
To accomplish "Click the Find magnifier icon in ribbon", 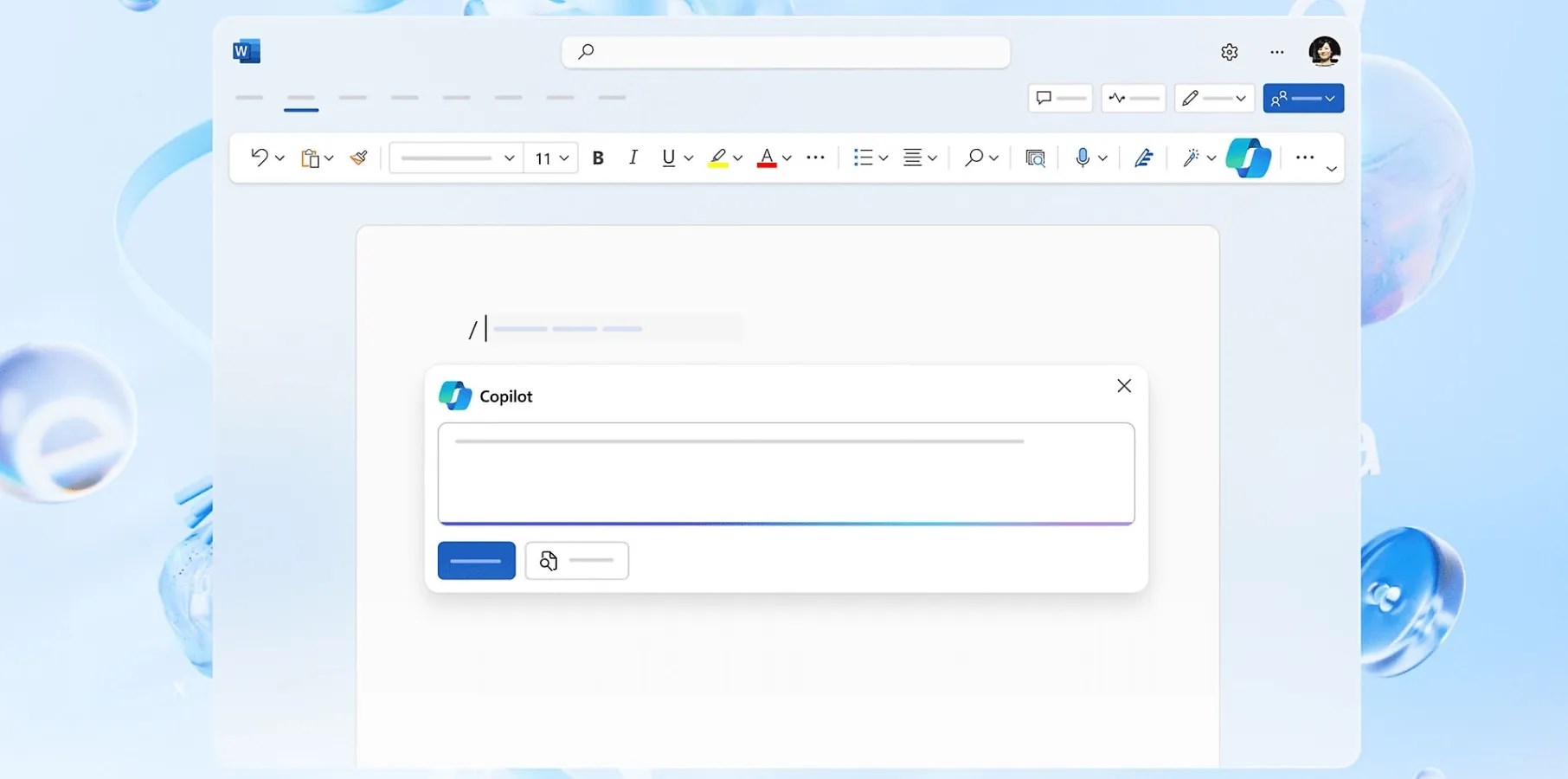I will click(974, 158).
